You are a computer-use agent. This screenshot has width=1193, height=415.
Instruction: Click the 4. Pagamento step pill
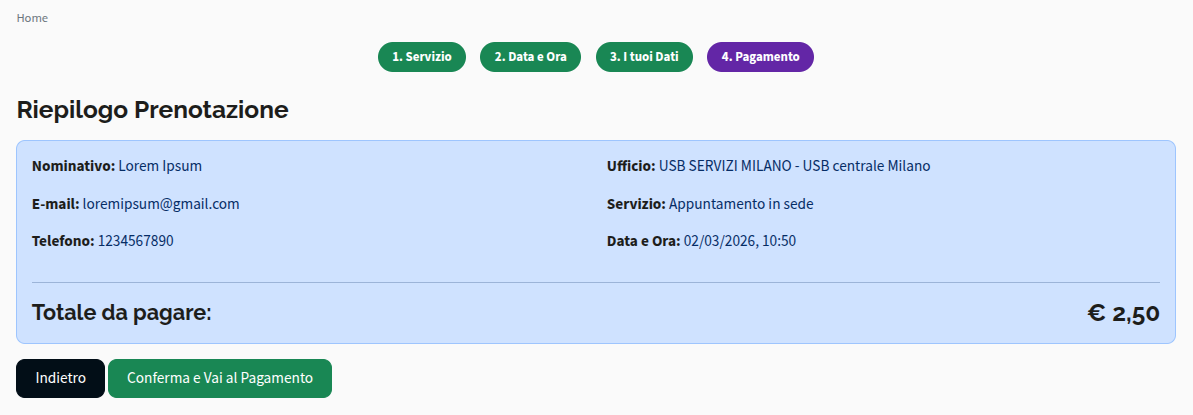coord(760,57)
